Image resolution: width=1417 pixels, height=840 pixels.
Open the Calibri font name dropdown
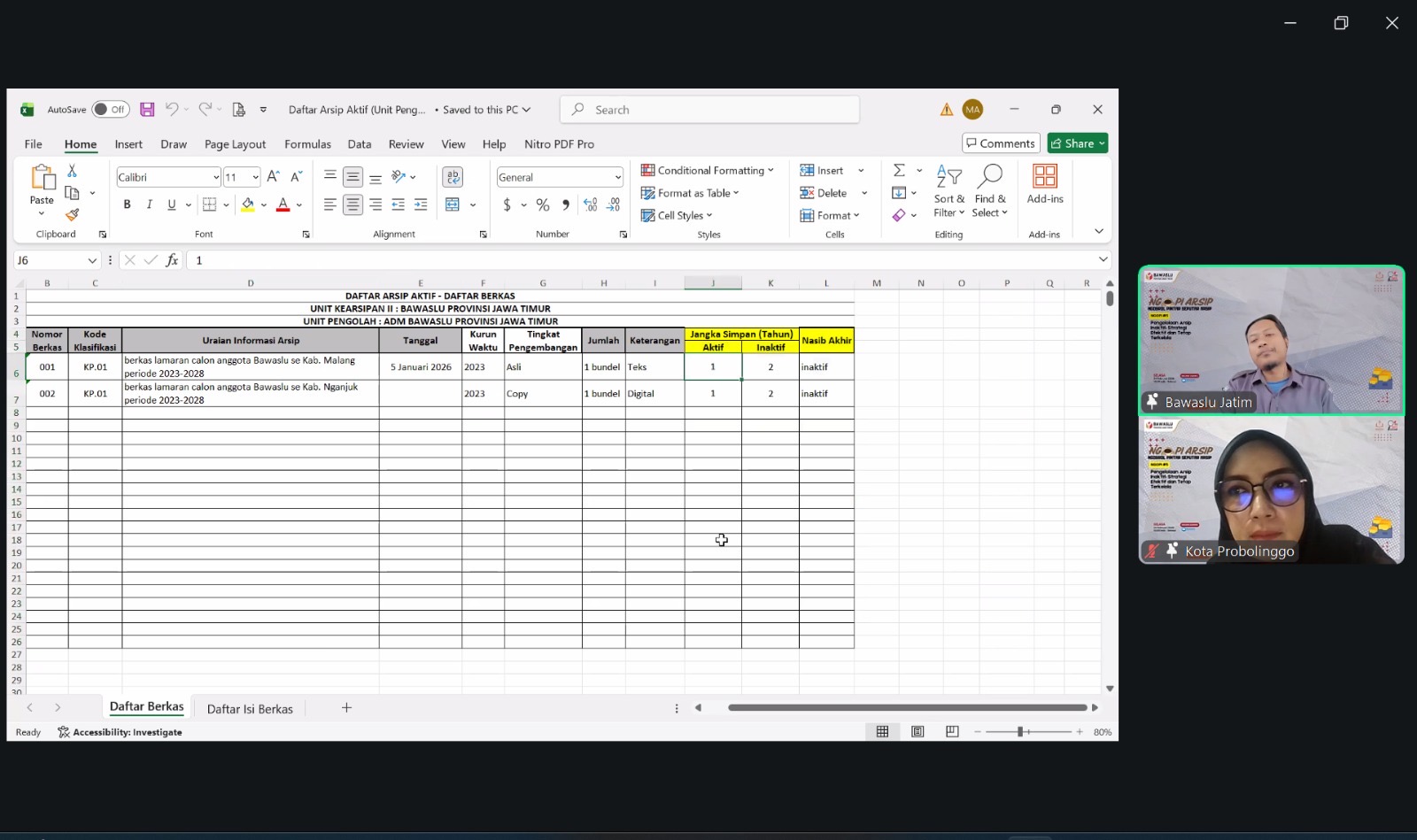[x=215, y=177]
